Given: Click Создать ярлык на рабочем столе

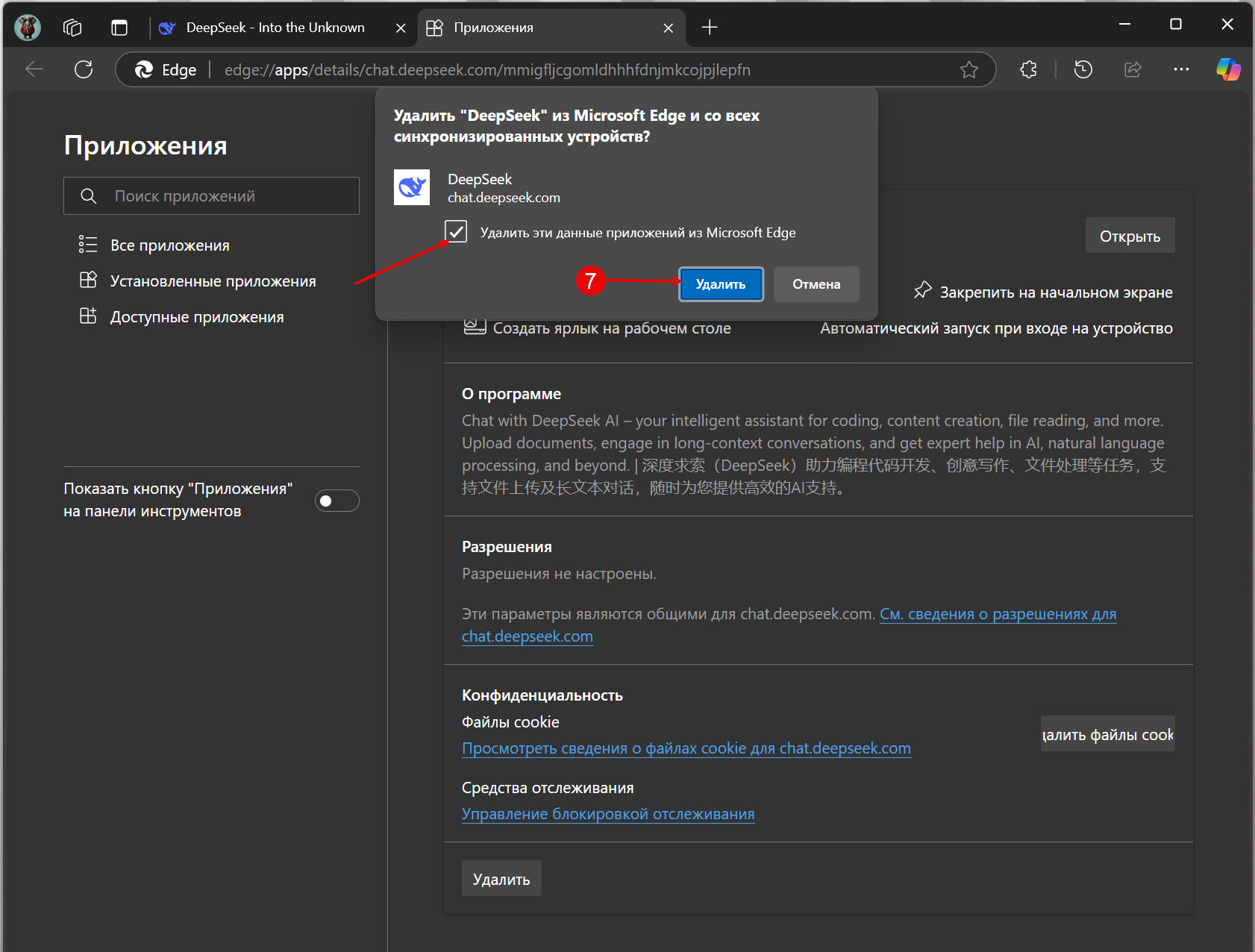Looking at the screenshot, I should coord(598,328).
